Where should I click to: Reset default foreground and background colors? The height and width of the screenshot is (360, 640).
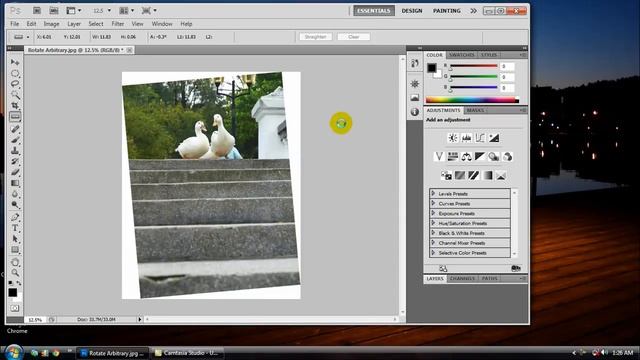(x=11, y=282)
